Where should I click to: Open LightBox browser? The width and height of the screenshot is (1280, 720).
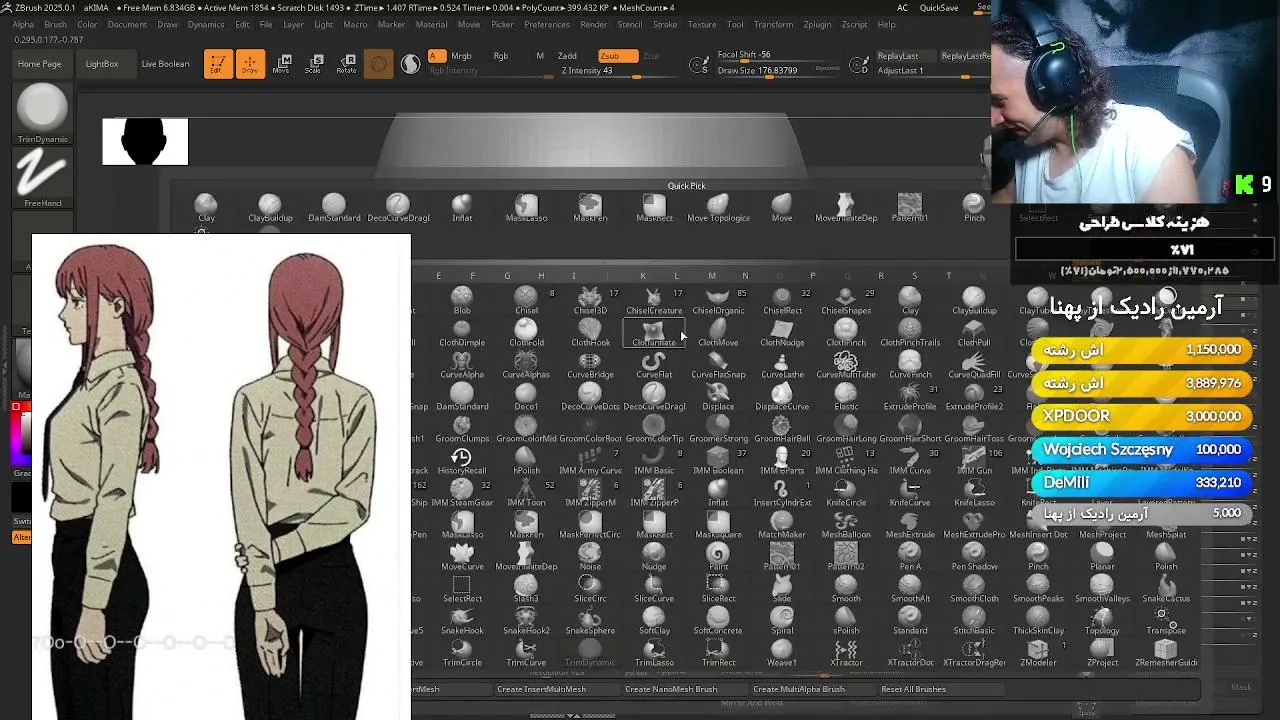tap(102, 64)
